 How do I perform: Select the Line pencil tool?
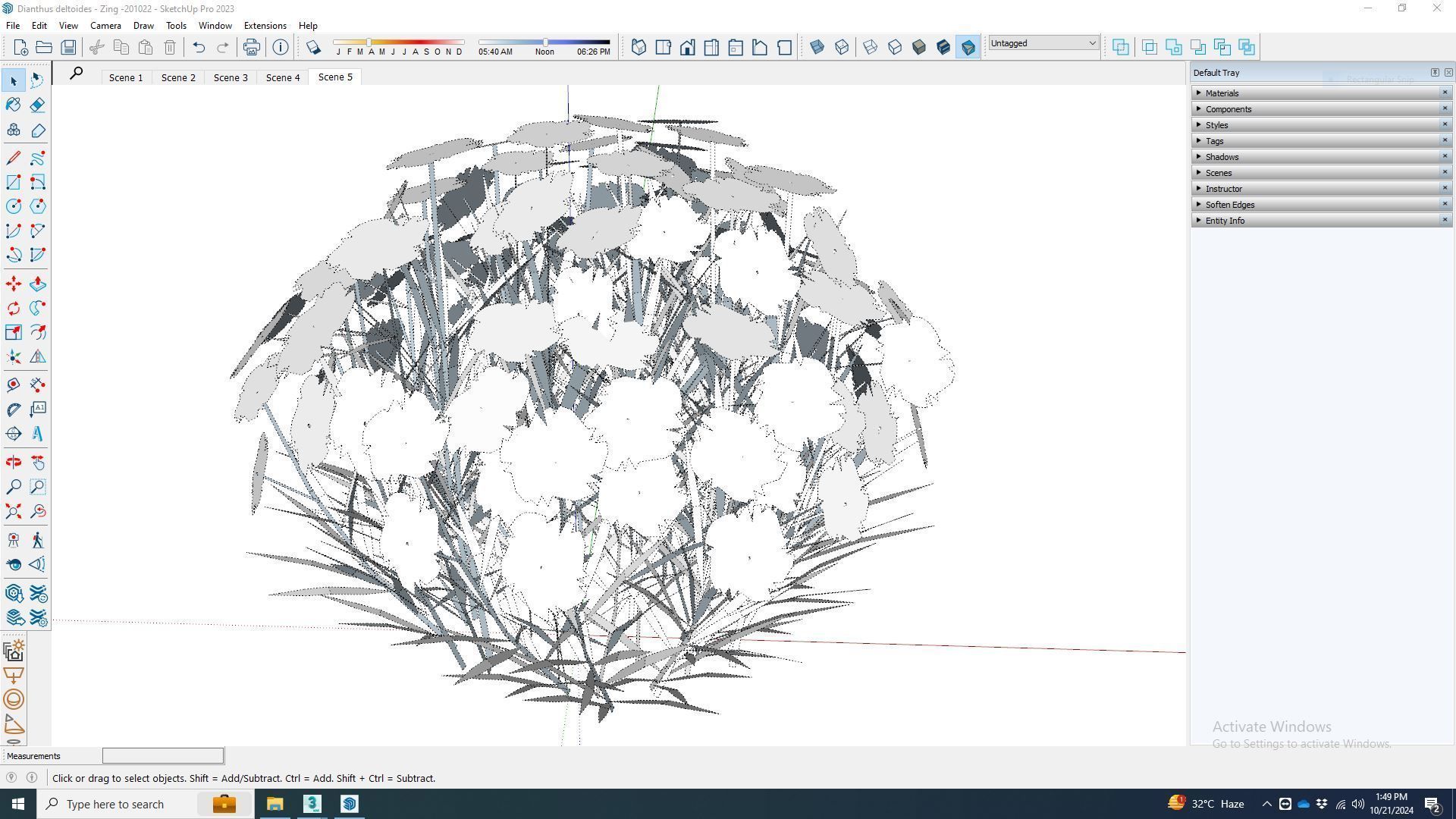(x=14, y=158)
